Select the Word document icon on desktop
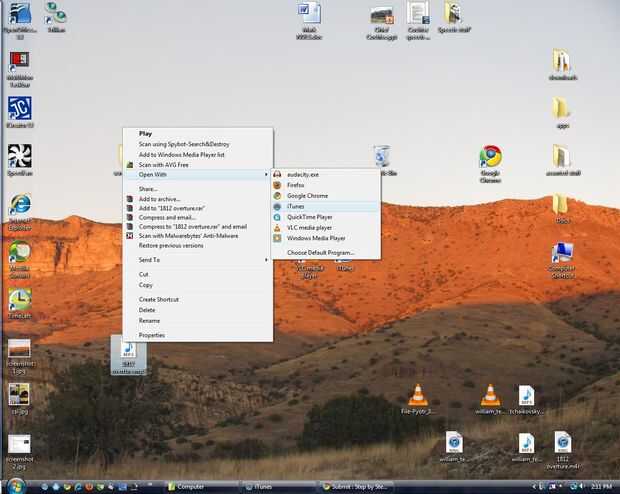Image resolution: width=620 pixels, height=494 pixels. (x=309, y=13)
